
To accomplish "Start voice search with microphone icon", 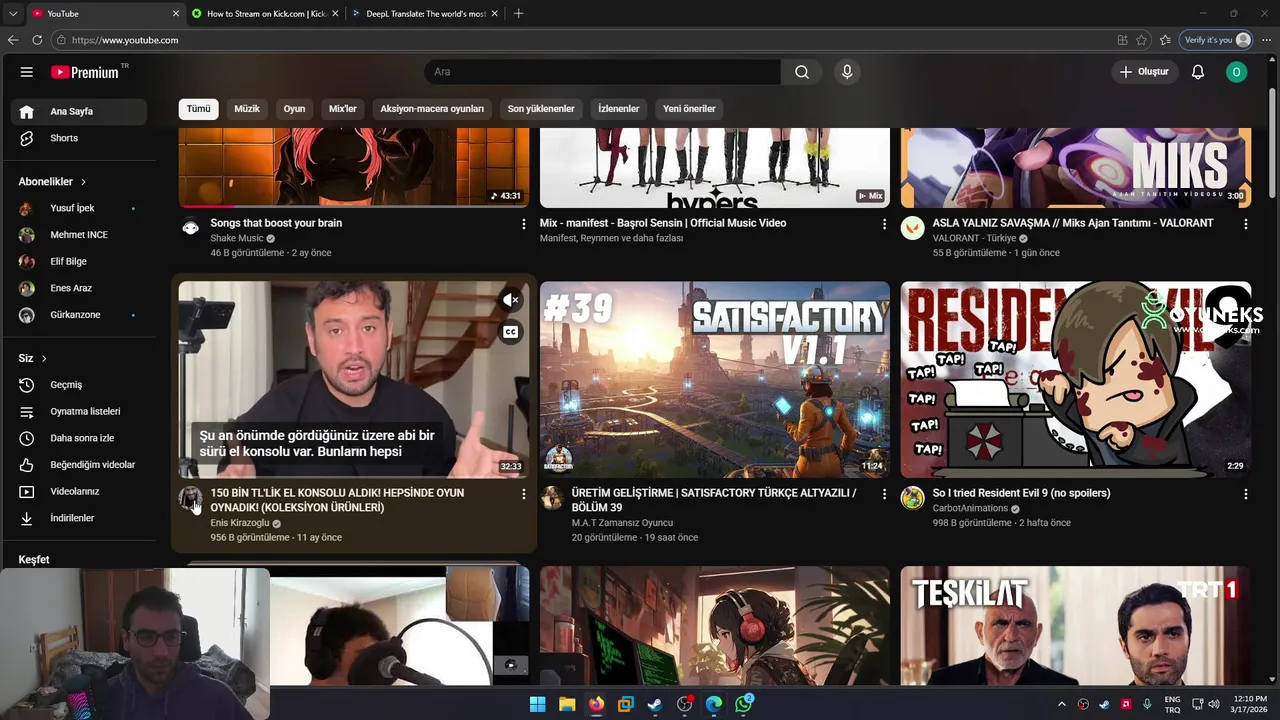I will coord(847,72).
